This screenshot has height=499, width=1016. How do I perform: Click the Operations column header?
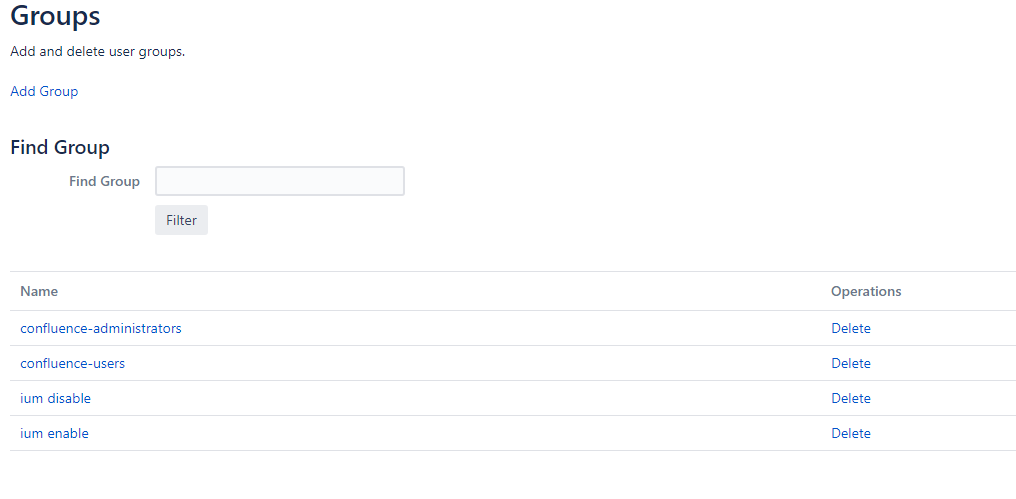(866, 291)
